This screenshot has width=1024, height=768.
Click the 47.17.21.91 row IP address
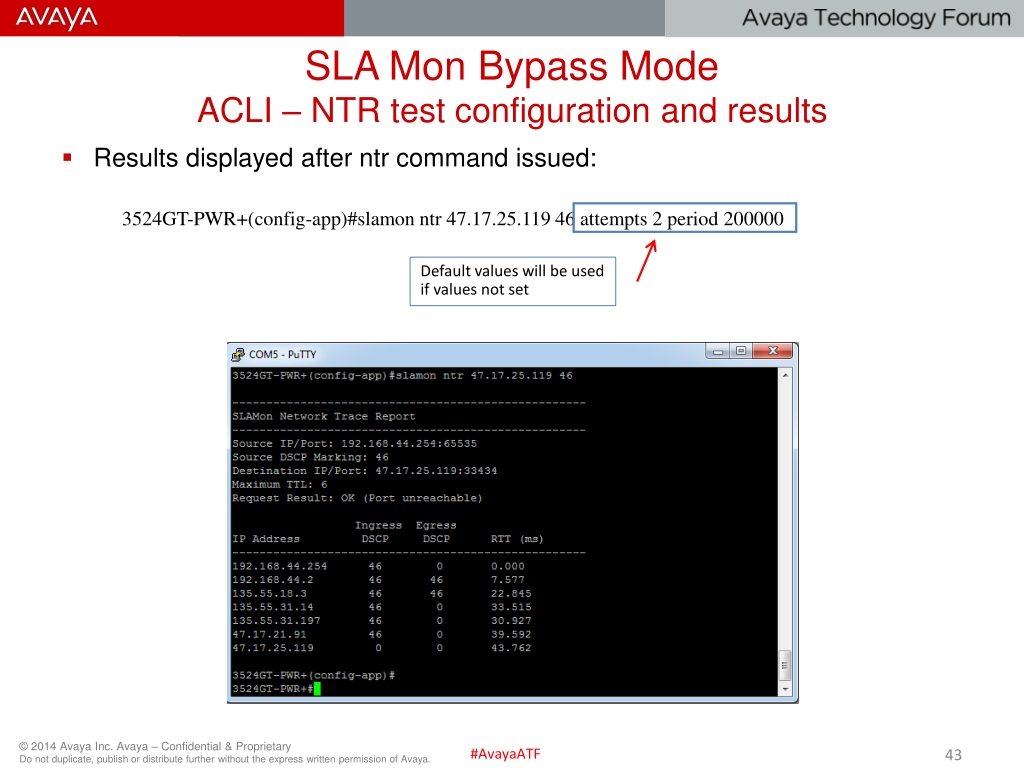269,635
